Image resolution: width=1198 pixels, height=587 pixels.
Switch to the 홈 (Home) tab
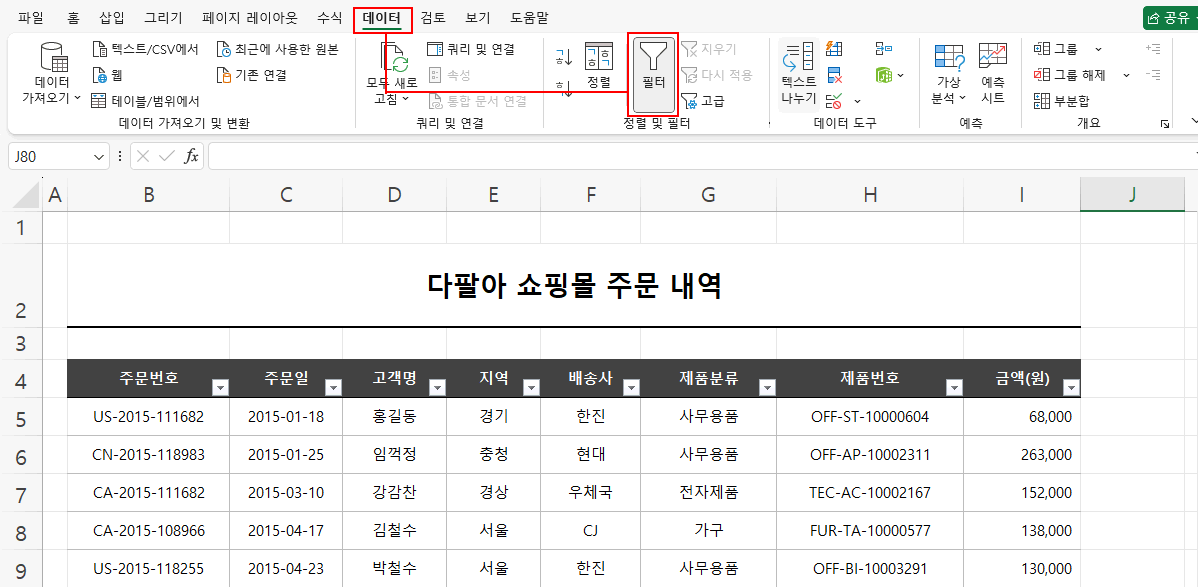(x=73, y=18)
